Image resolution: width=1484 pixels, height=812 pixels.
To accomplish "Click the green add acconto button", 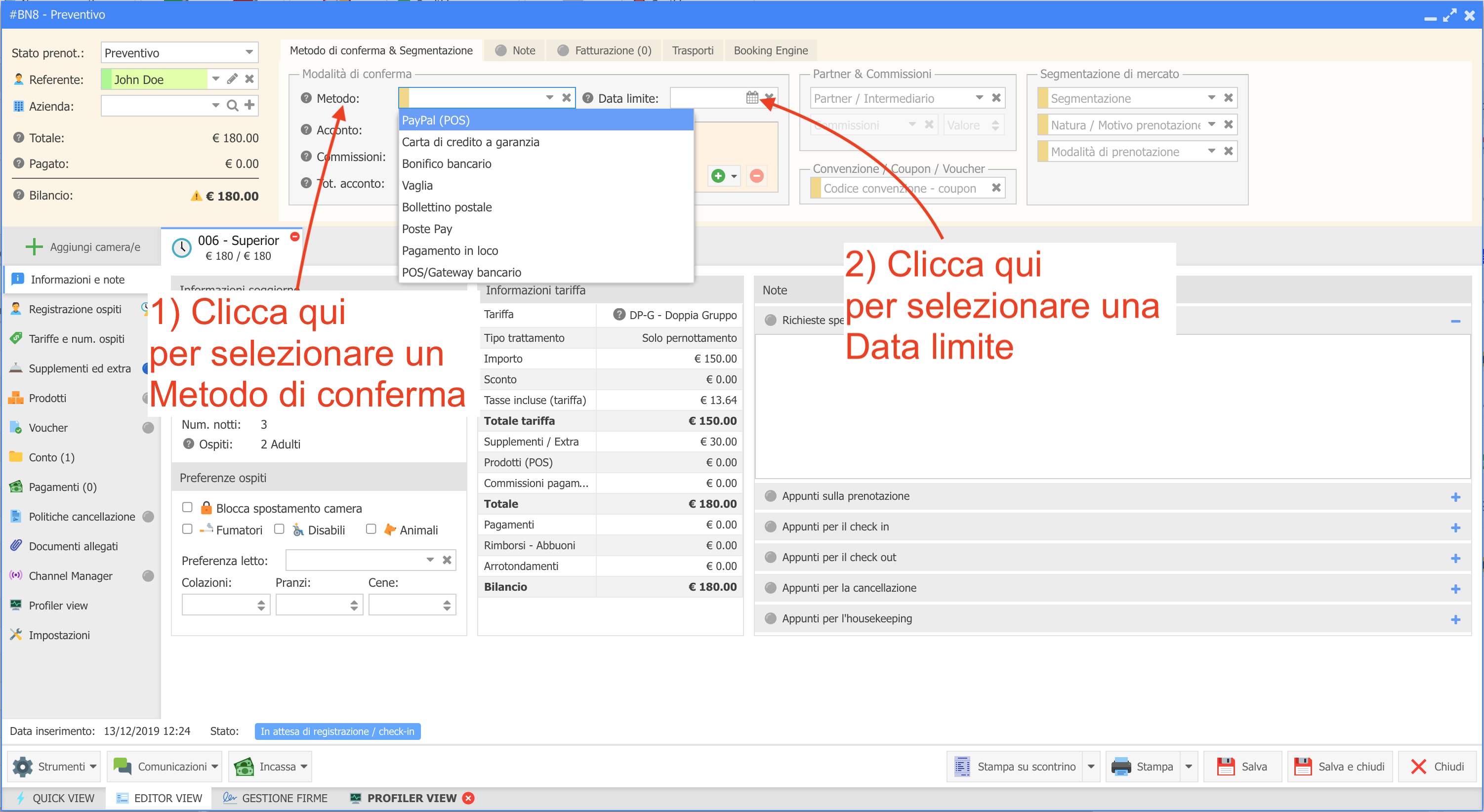I will coord(718,176).
